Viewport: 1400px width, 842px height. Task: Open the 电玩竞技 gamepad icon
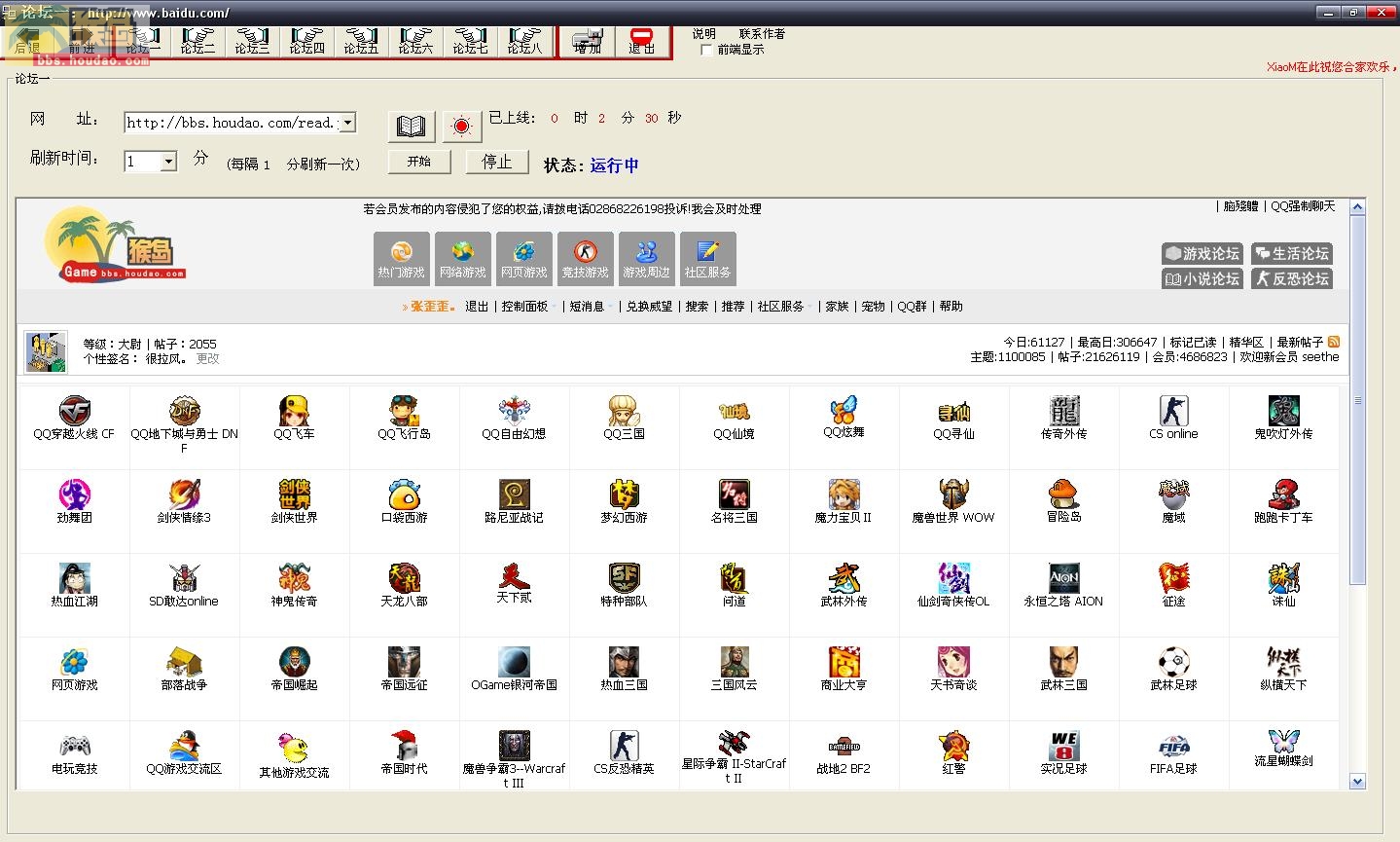tap(74, 746)
